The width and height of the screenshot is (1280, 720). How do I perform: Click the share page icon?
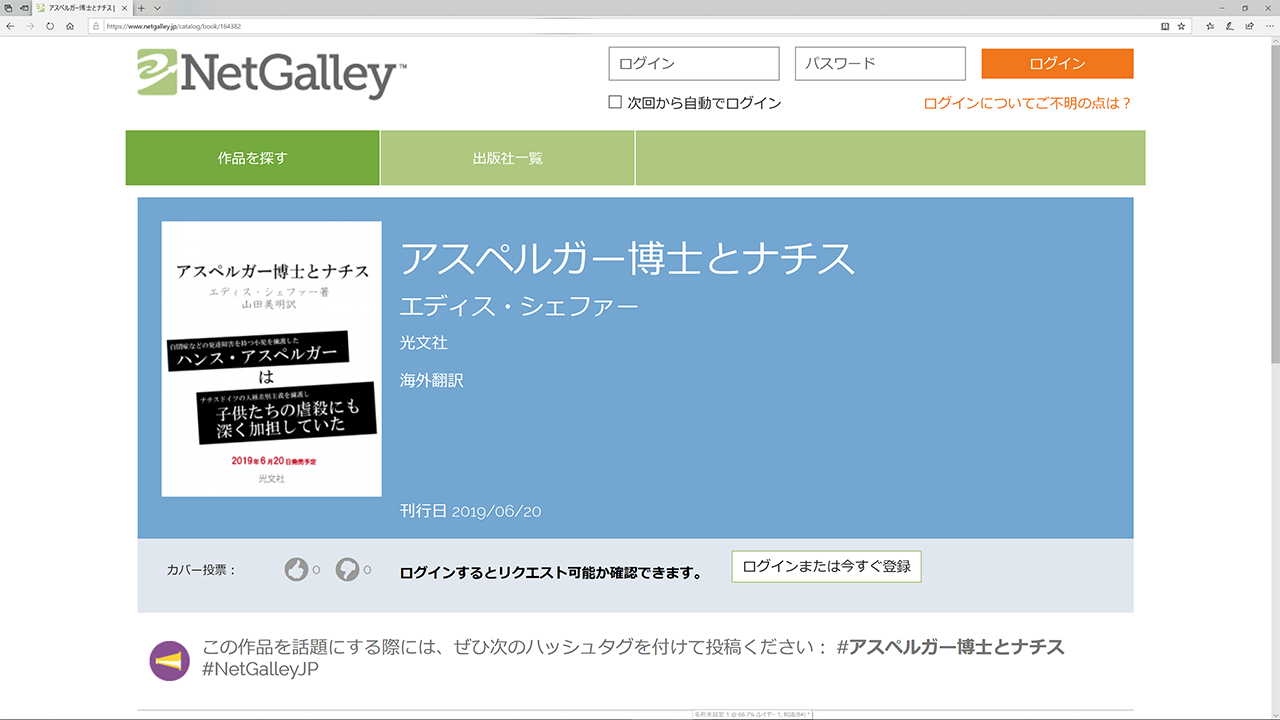[1250, 27]
